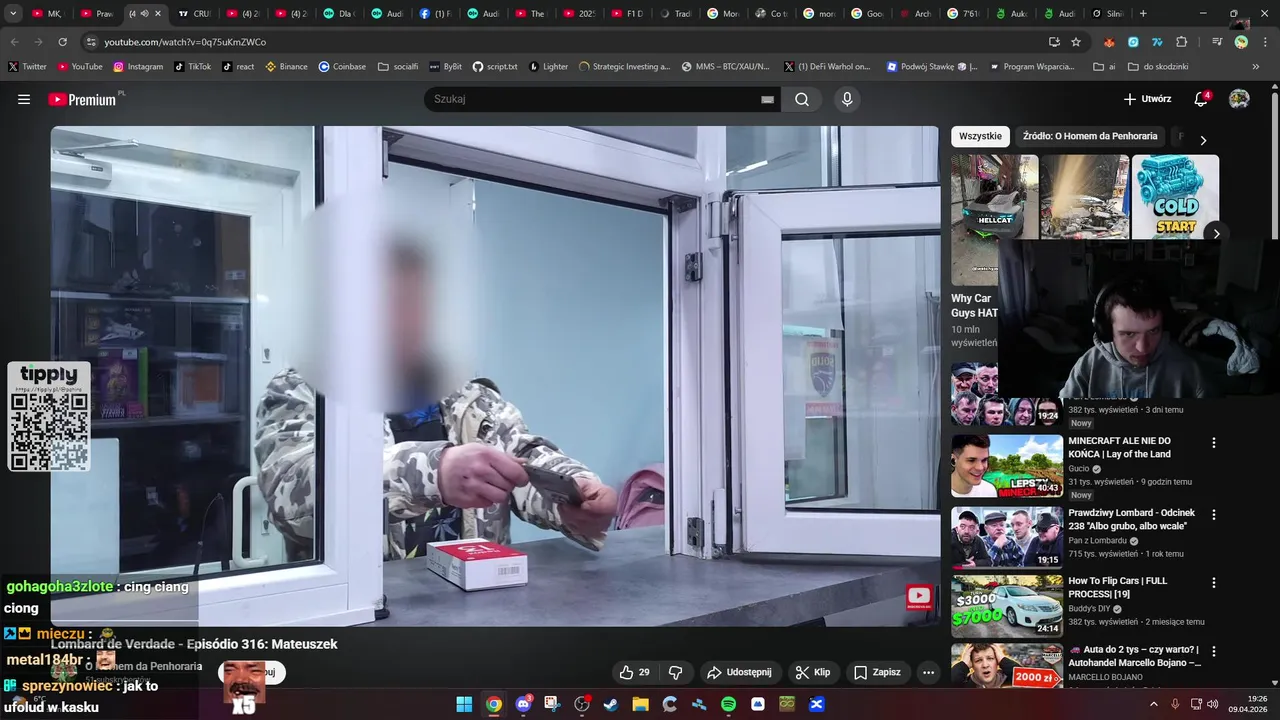Open the Windows Start menu
1280x720 pixels.
pyautogui.click(x=464, y=704)
